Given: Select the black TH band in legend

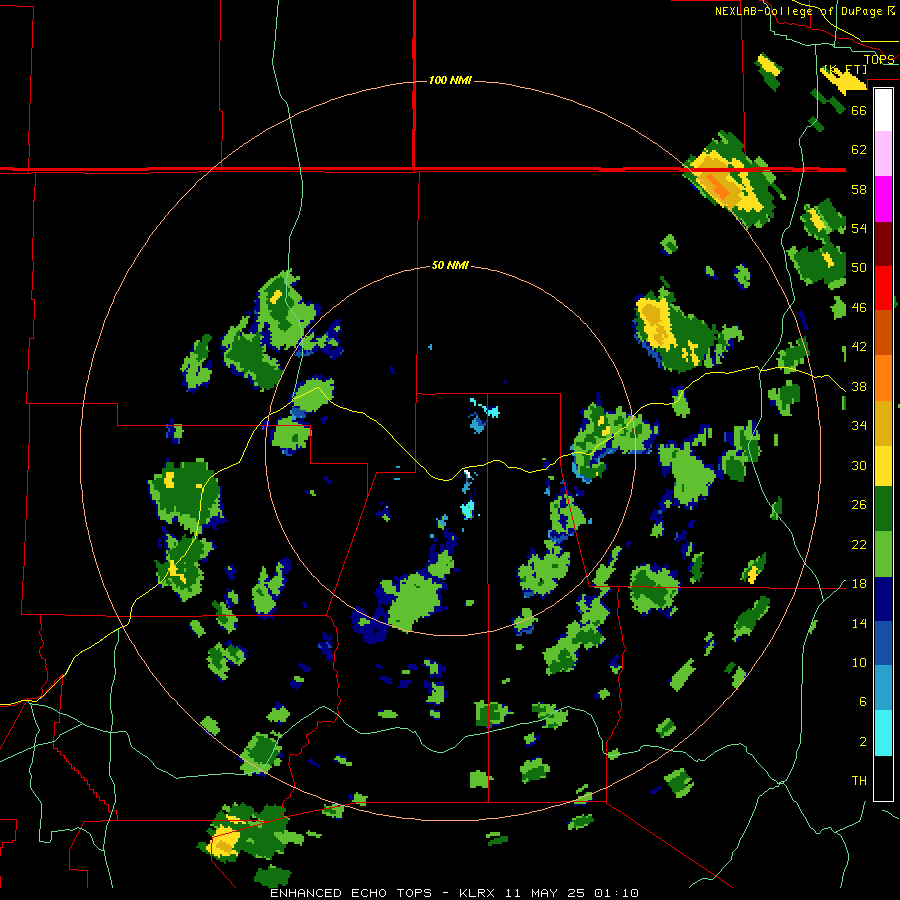Looking at the screenshot, I should [883, 778].
